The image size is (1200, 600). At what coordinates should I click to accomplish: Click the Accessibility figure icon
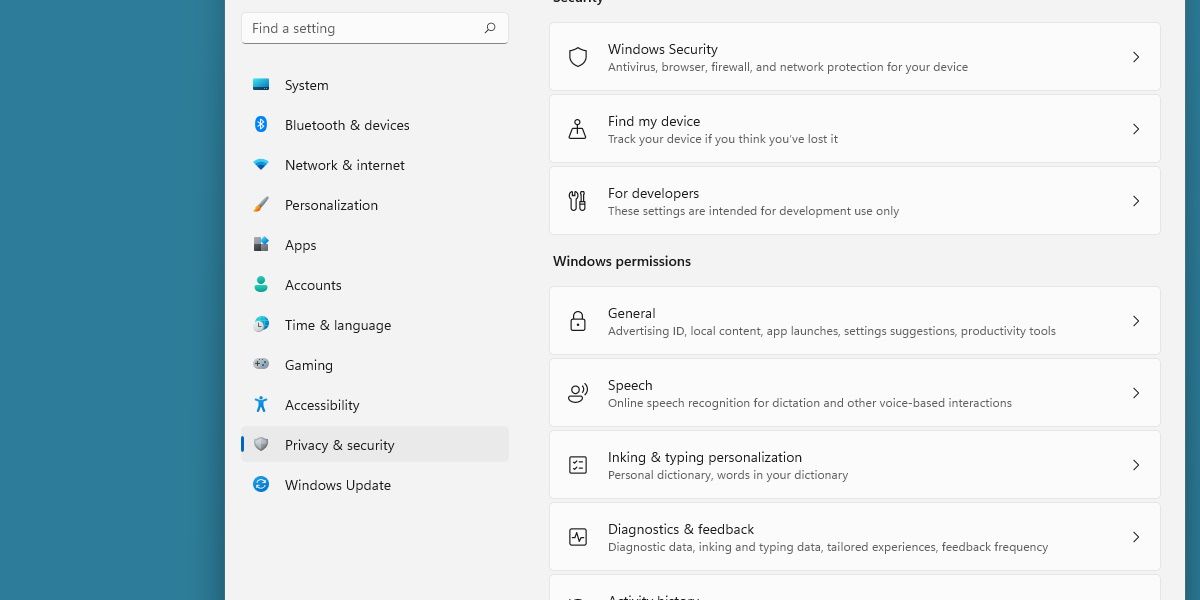[x=261, y=405]
